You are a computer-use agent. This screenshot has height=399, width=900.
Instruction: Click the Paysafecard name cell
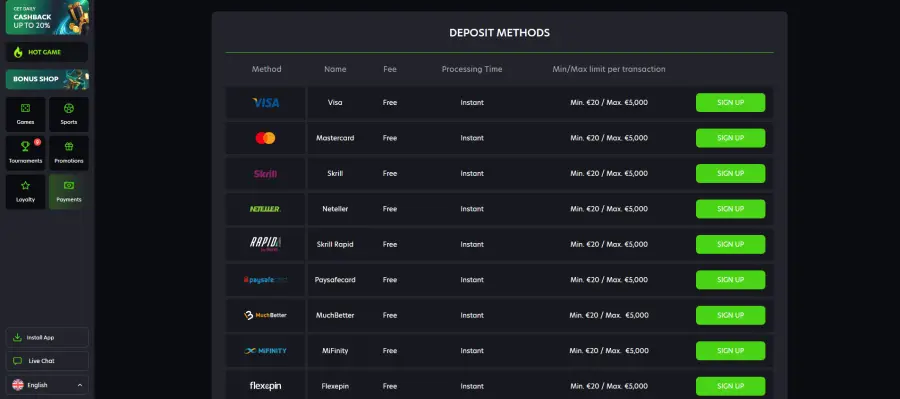tap(335, 280)
